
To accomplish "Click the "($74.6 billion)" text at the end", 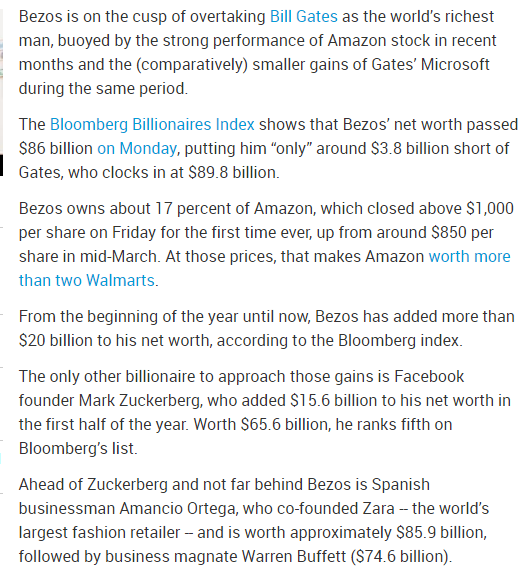I will click(x=401, y=557).
